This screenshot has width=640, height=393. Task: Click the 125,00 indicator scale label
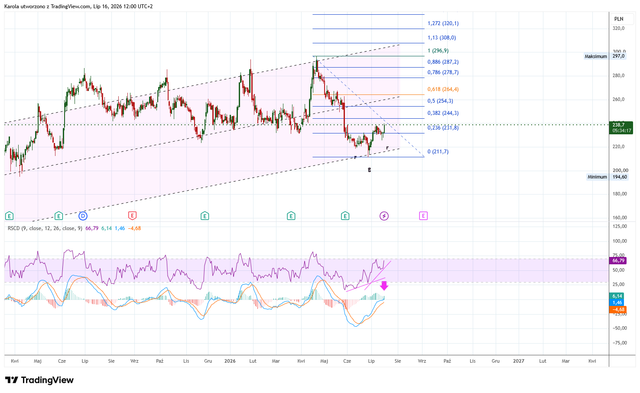pyautogui.click(x=620, y=226)
